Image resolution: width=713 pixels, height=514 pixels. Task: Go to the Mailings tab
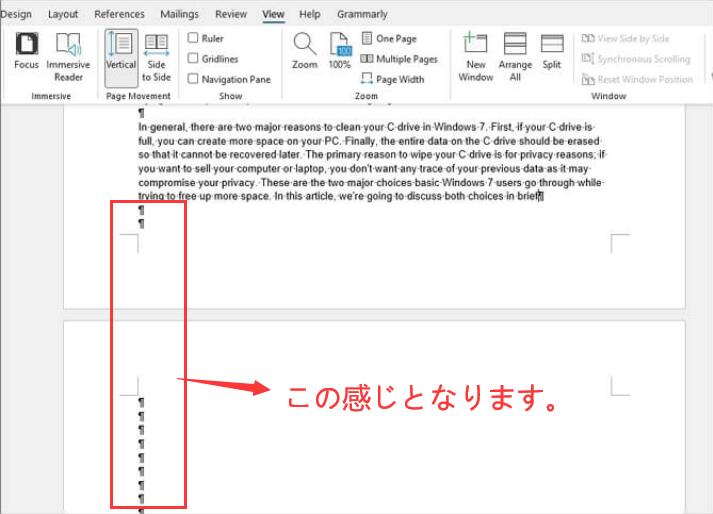coord(179,14)
